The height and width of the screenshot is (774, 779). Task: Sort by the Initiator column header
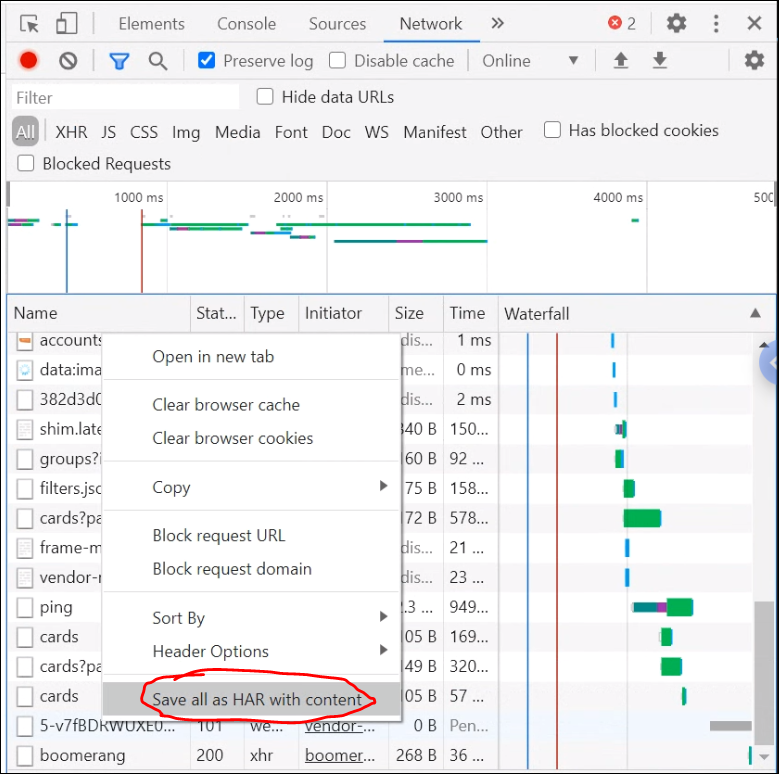pos(343,313)
